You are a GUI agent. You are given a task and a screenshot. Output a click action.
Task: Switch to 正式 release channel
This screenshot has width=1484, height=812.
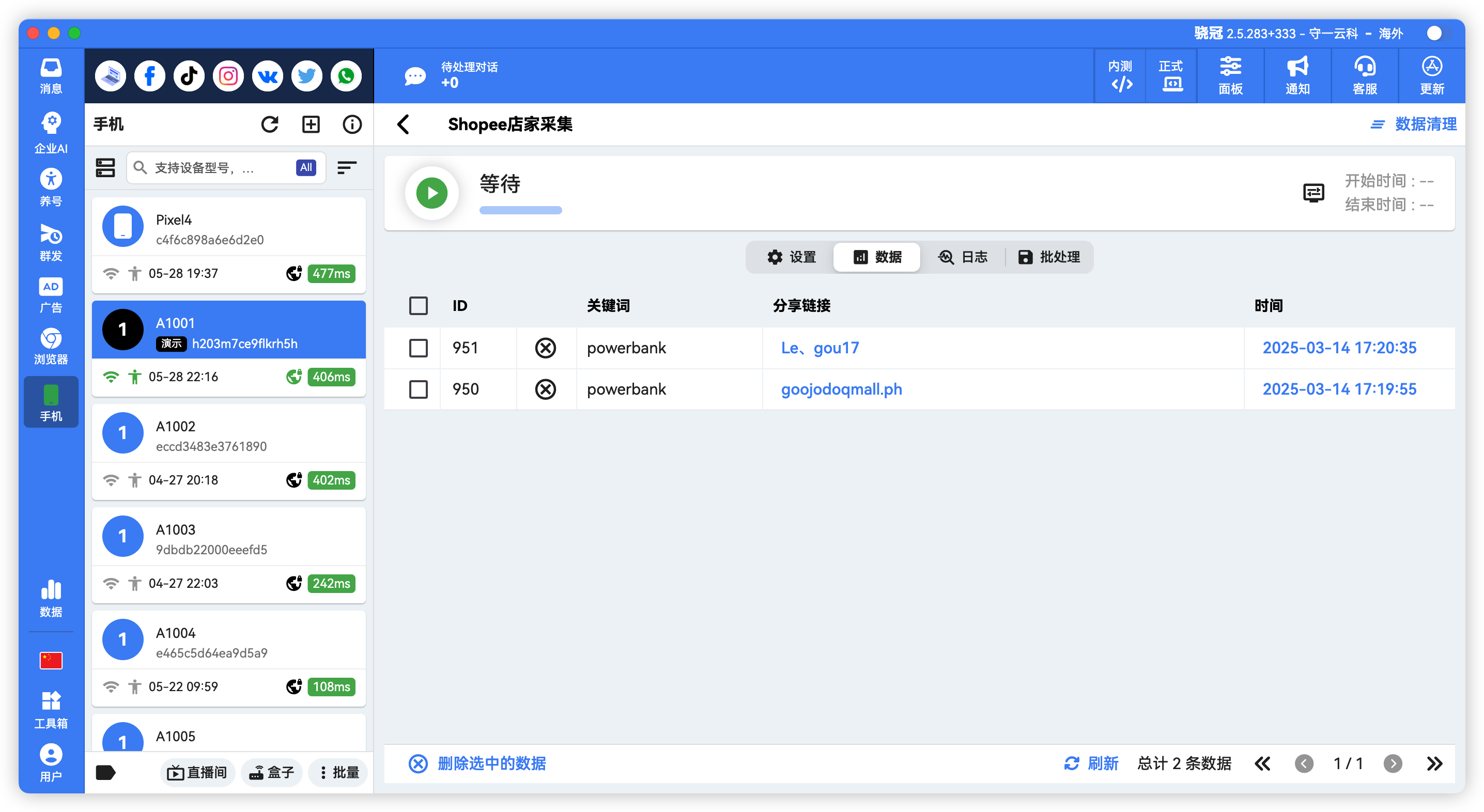tap(1171, 76)
